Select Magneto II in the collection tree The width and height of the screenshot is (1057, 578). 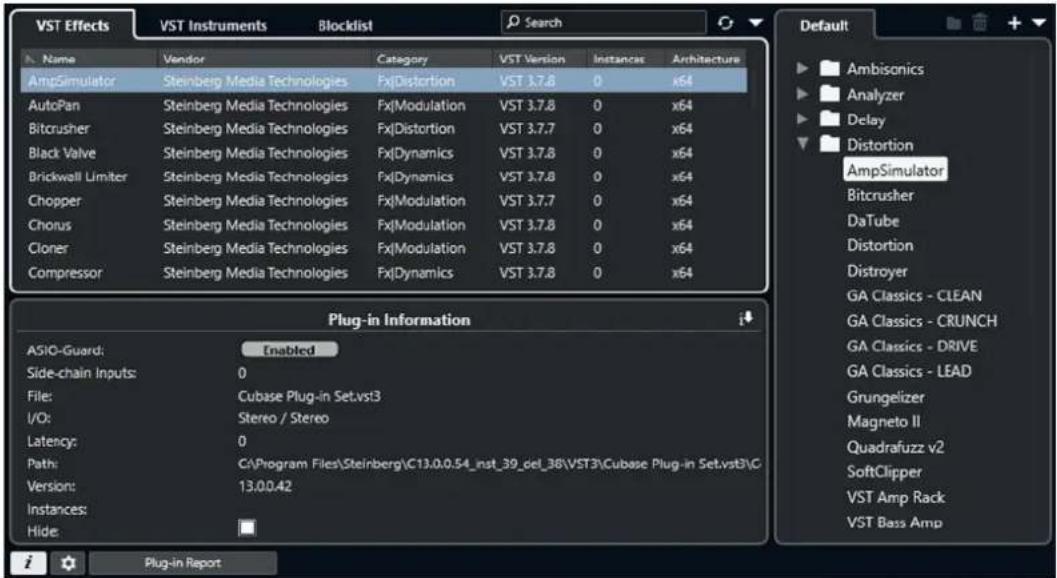(x=883, y=422)
